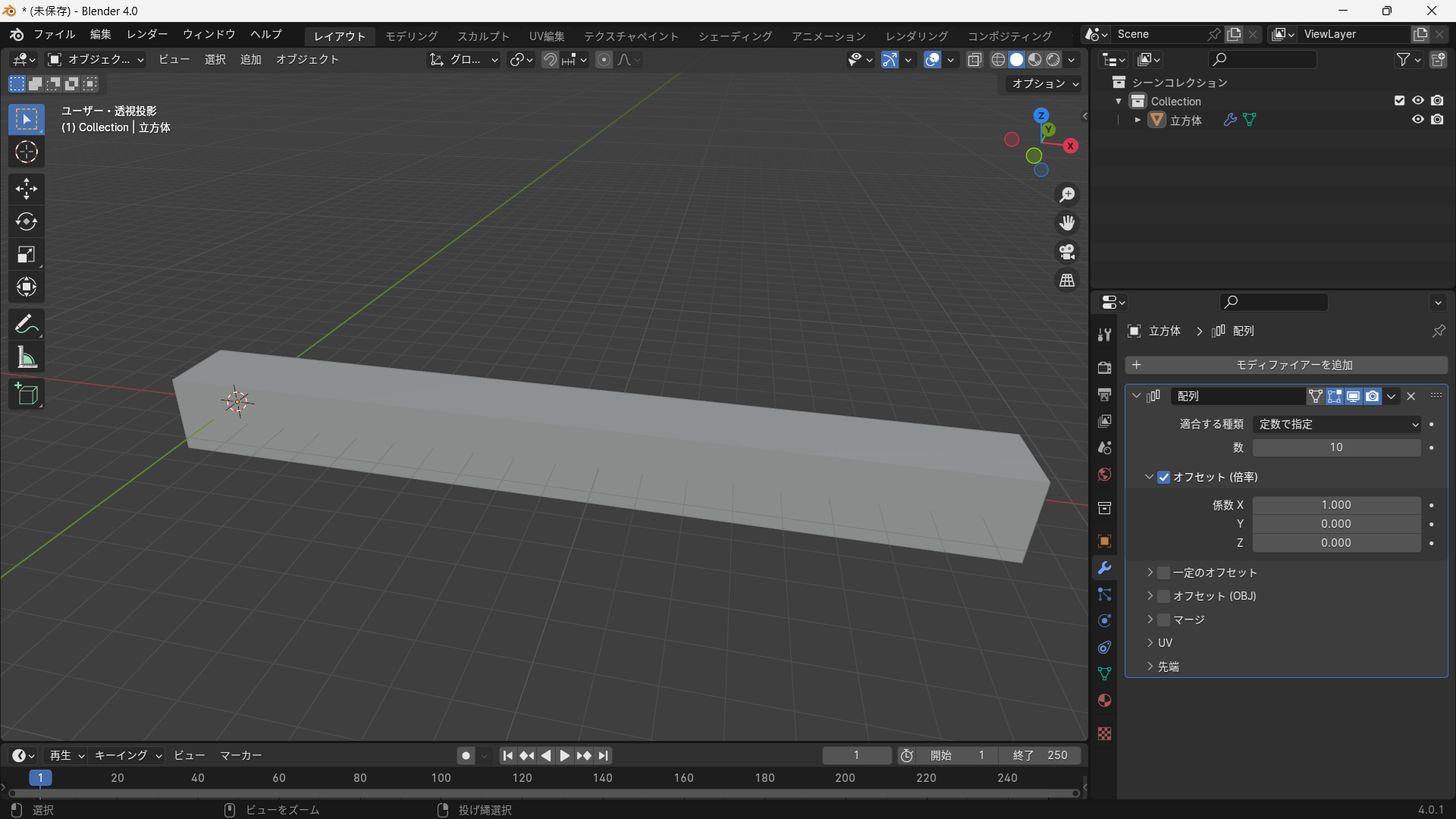
Task: Select the Move tool in toolbar
Action: pyautogui.click(x=27, y=188)
